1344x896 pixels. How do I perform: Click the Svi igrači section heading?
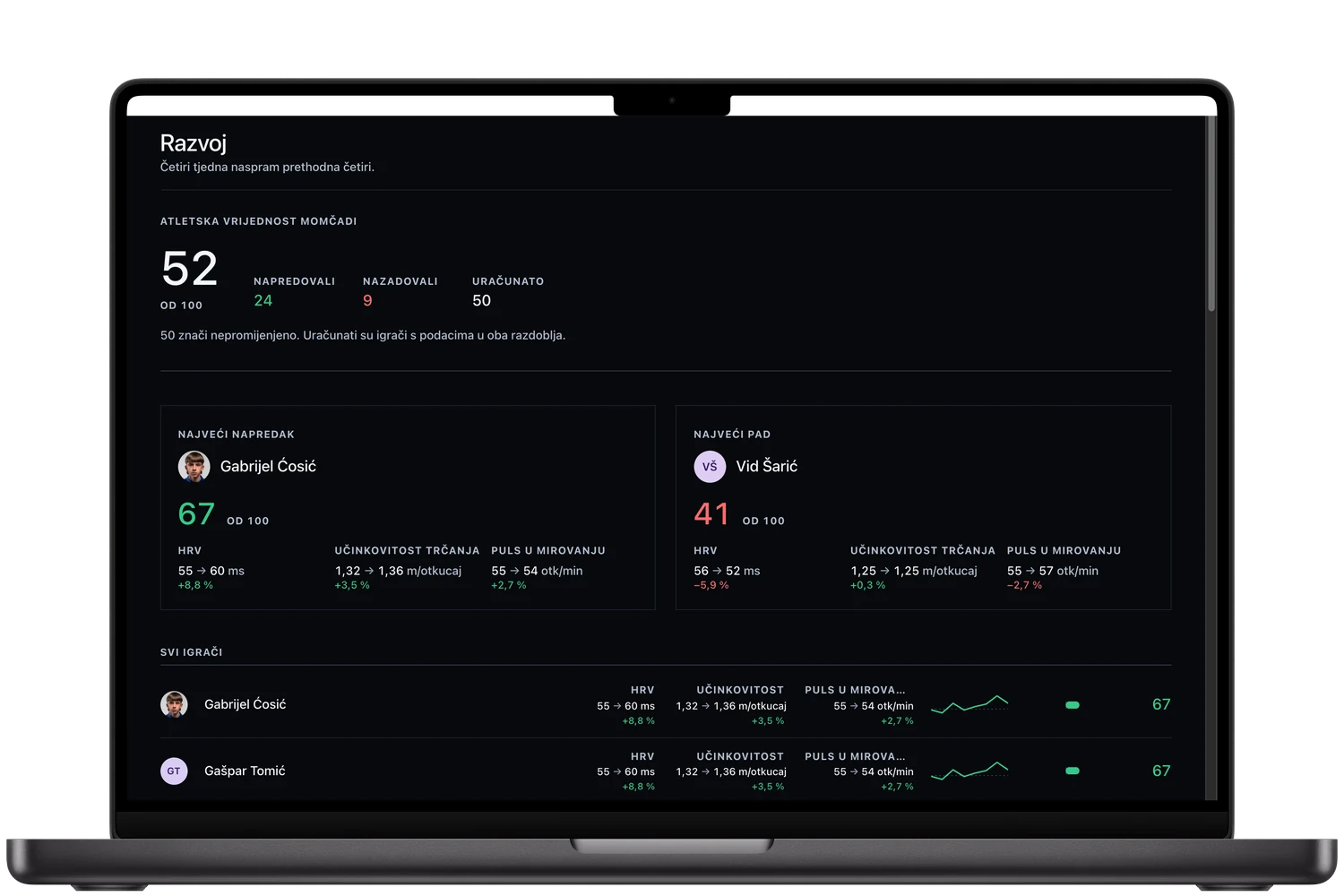point(192,652)
